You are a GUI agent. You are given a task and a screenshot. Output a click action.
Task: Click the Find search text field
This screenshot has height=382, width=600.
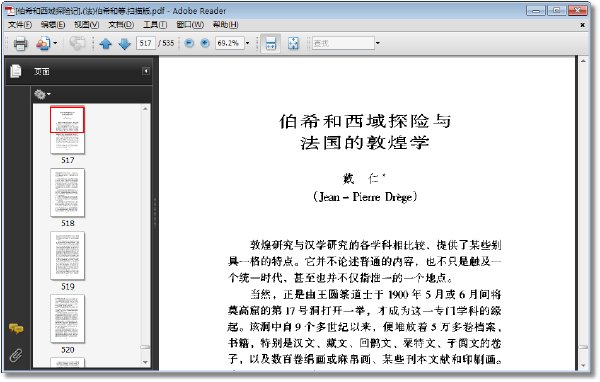point(343,43)
